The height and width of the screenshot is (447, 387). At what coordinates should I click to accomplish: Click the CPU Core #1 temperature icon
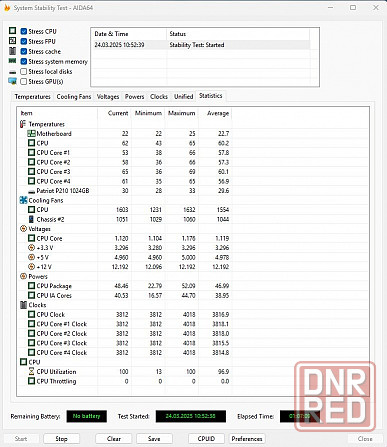coord(31,153)
